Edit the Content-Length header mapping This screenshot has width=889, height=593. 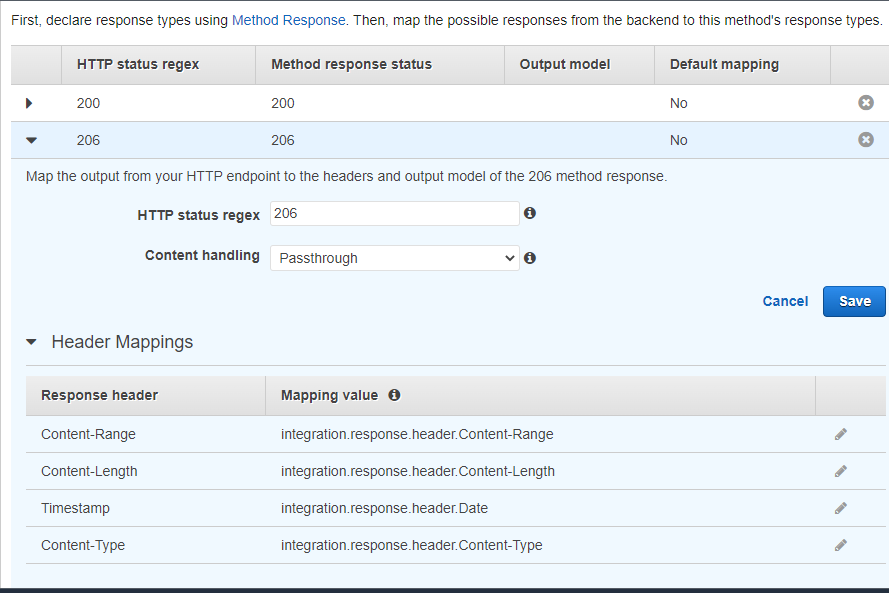point(841,471)
